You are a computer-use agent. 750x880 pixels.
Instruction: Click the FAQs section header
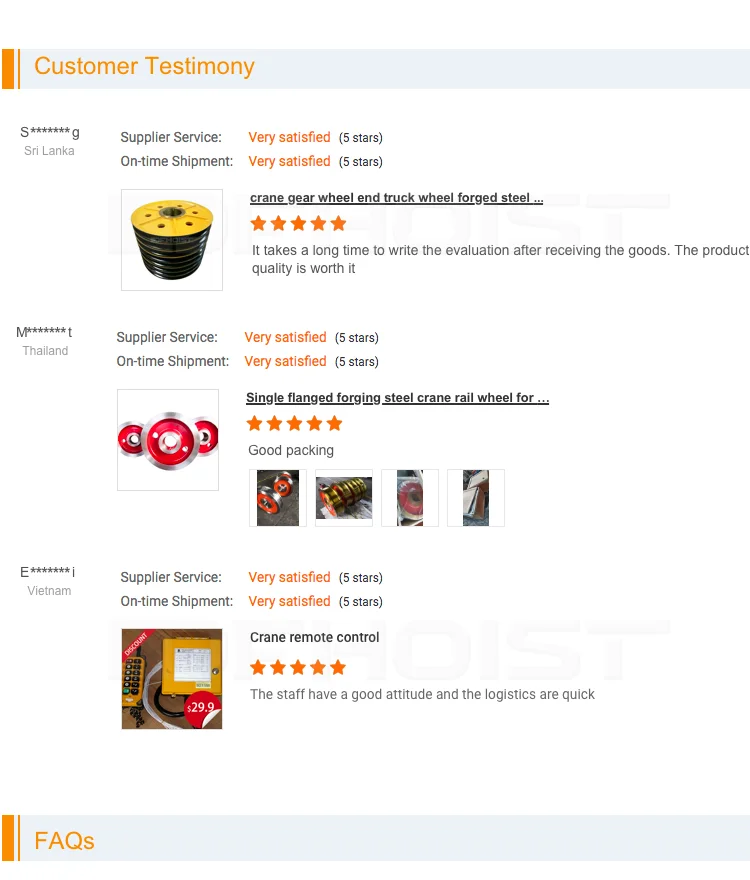[64, 841]
